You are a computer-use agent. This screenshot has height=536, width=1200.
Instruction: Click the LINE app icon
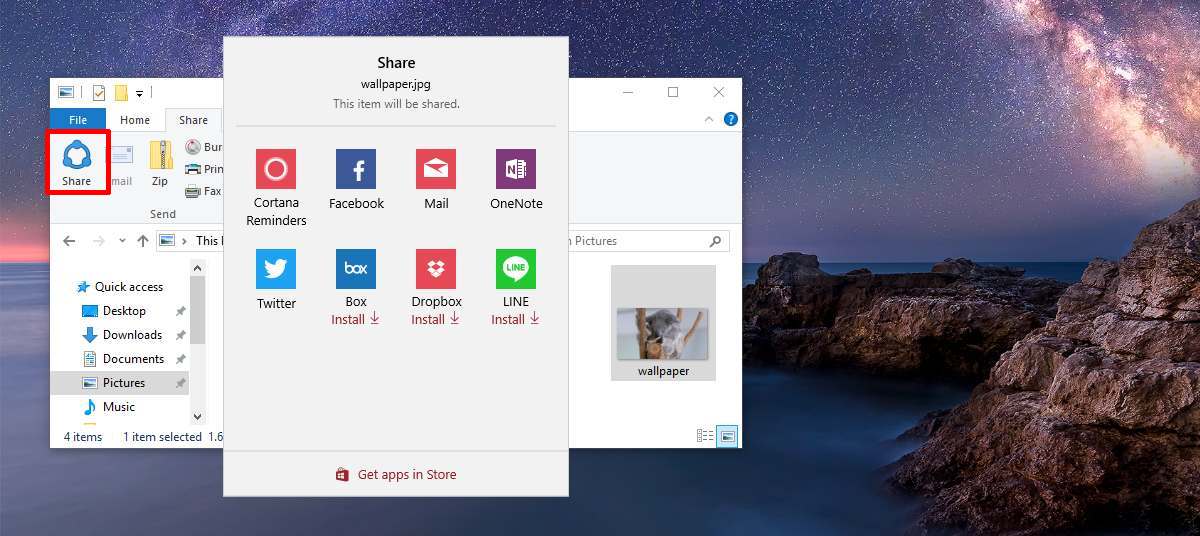(516, 269)
